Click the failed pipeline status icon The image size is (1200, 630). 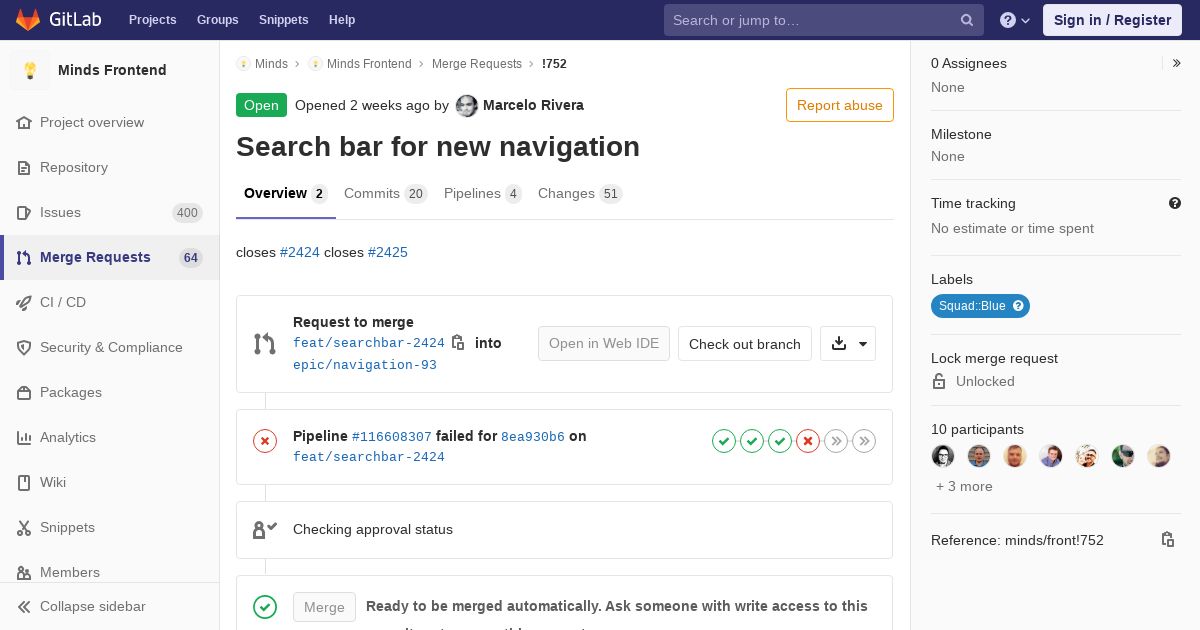click(265, 441)
